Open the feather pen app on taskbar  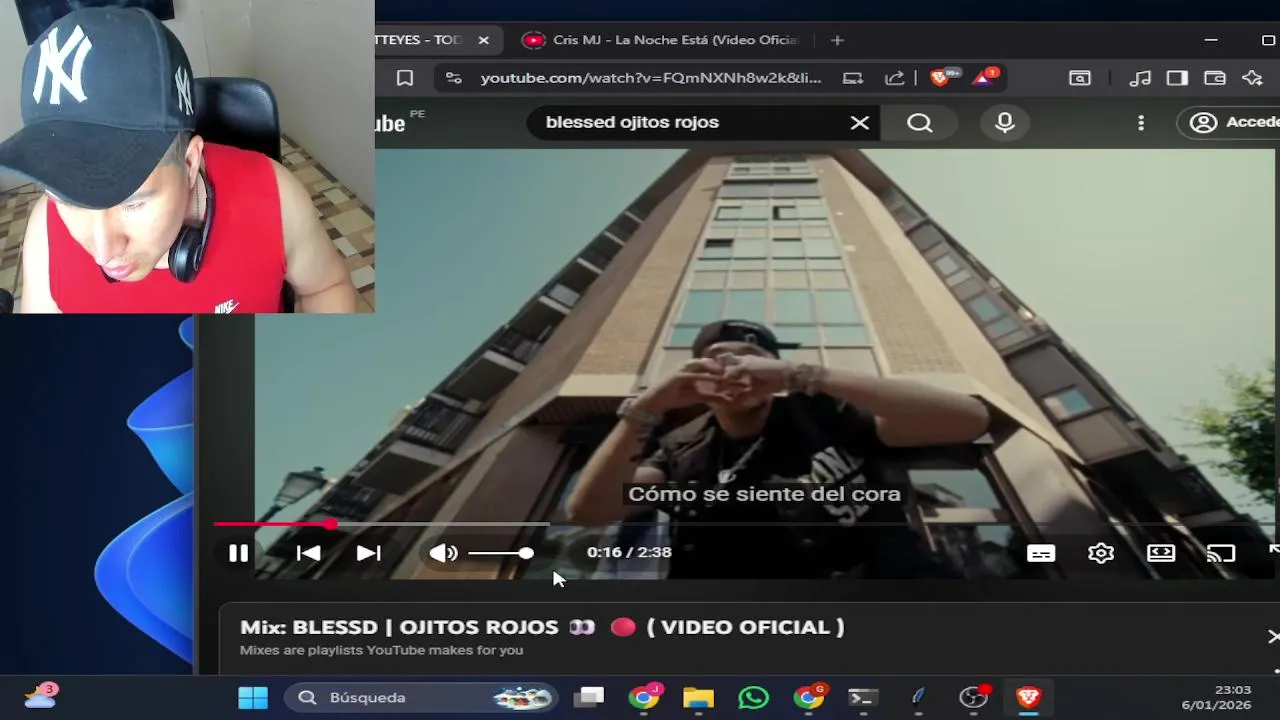pos(918,697)
